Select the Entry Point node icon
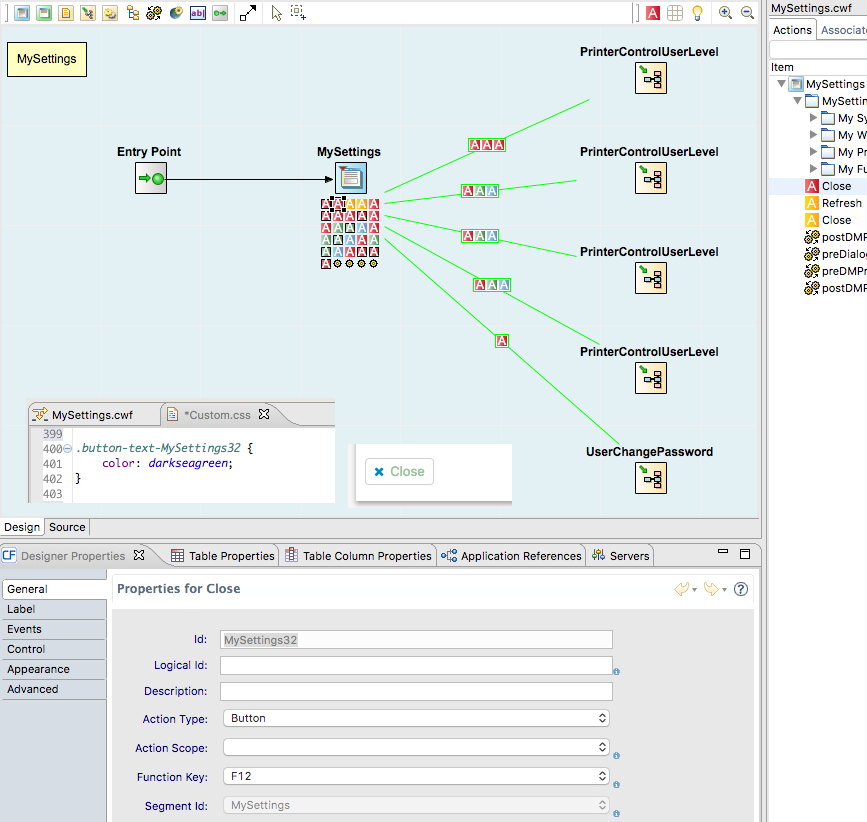867x822 pixels. [x=151, y=178]
